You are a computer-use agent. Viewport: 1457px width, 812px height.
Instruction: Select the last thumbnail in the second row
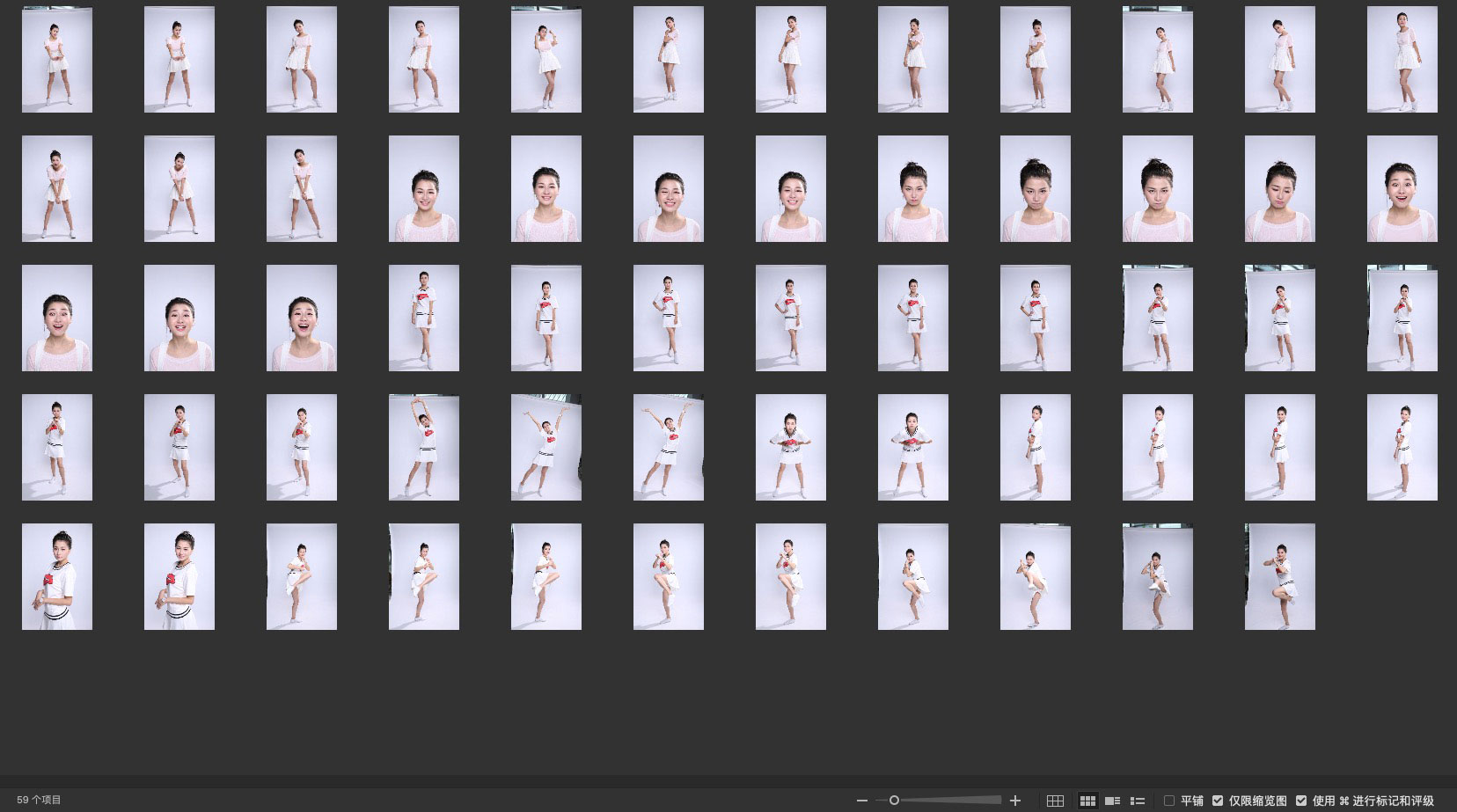(1402, 189)
